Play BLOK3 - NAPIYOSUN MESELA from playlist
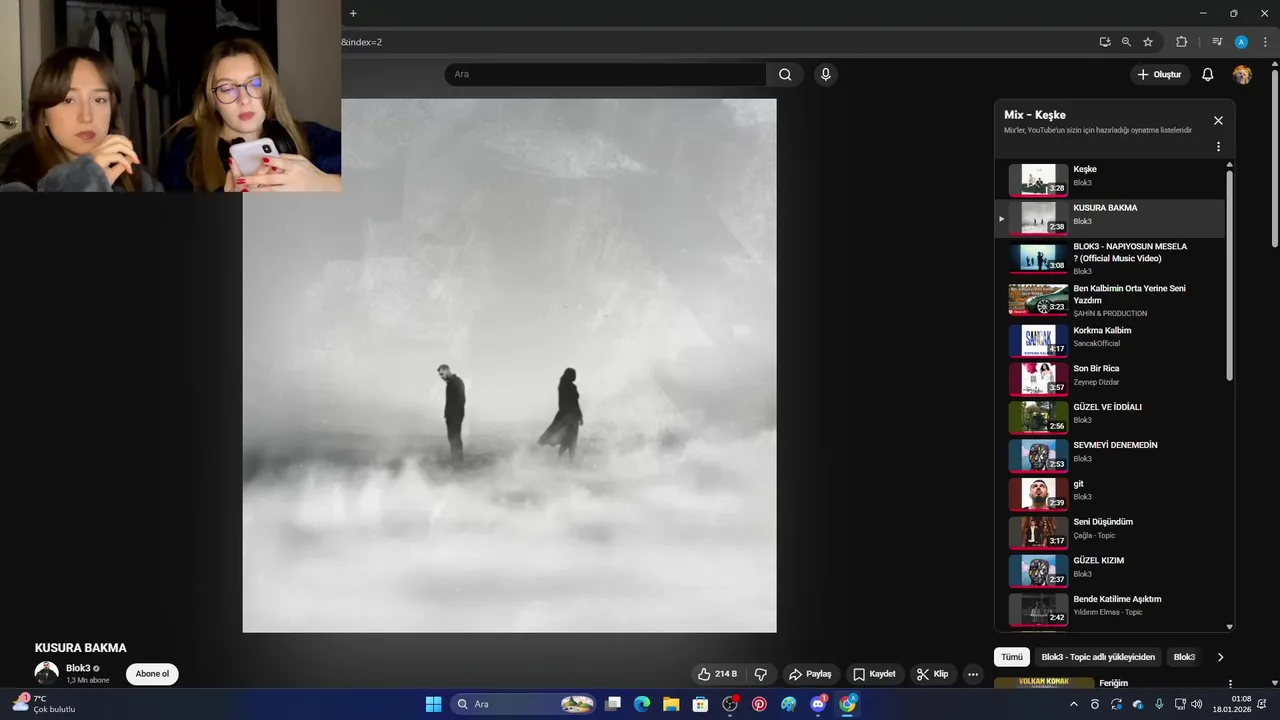Image resolution: width=1280 pixels, height=720 pixels. (x=1110, y=258)
